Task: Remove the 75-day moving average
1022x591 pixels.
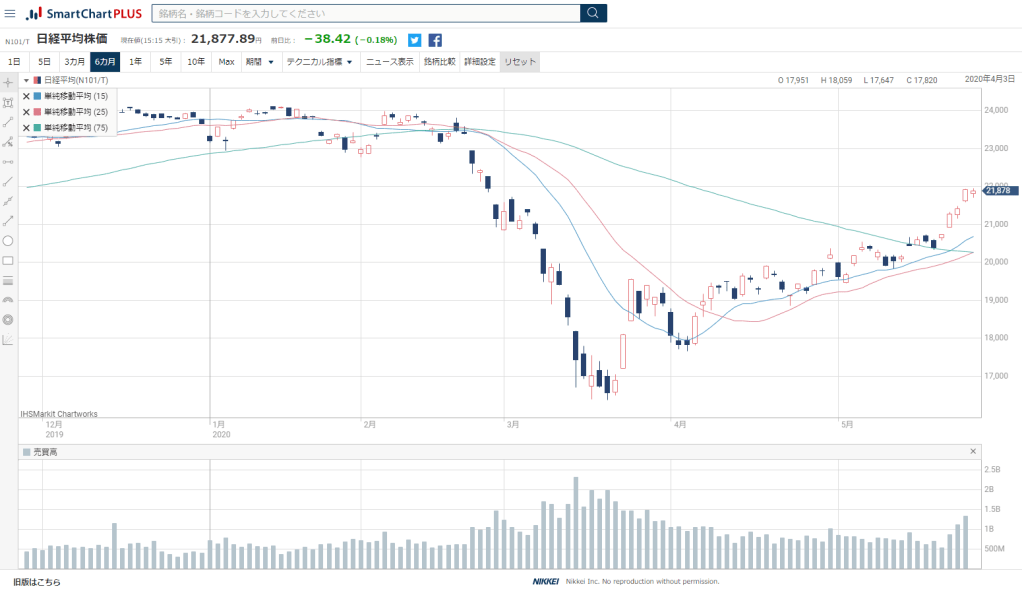Action: pos(27,128)
